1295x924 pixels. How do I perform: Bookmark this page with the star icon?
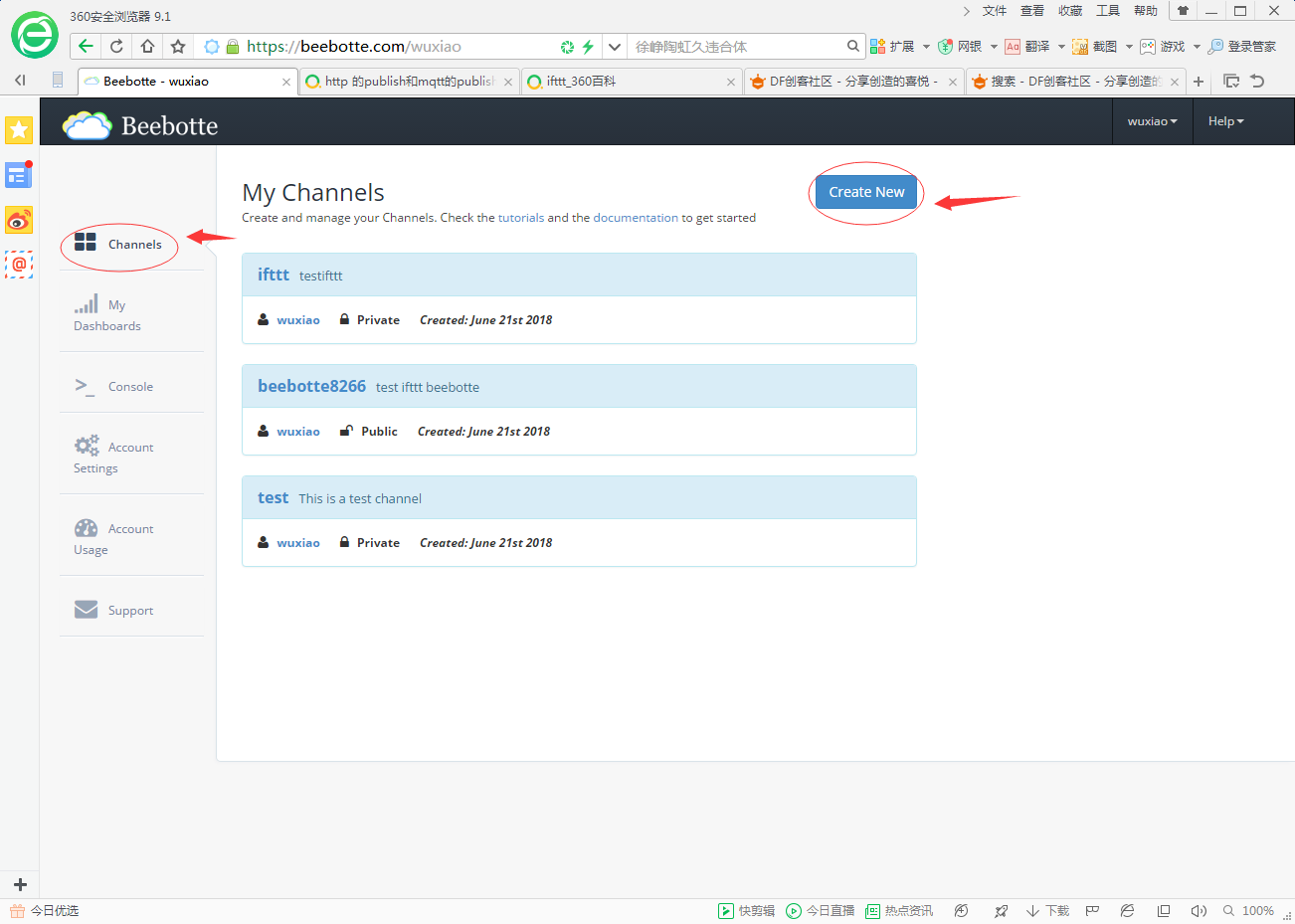[178, 47]
